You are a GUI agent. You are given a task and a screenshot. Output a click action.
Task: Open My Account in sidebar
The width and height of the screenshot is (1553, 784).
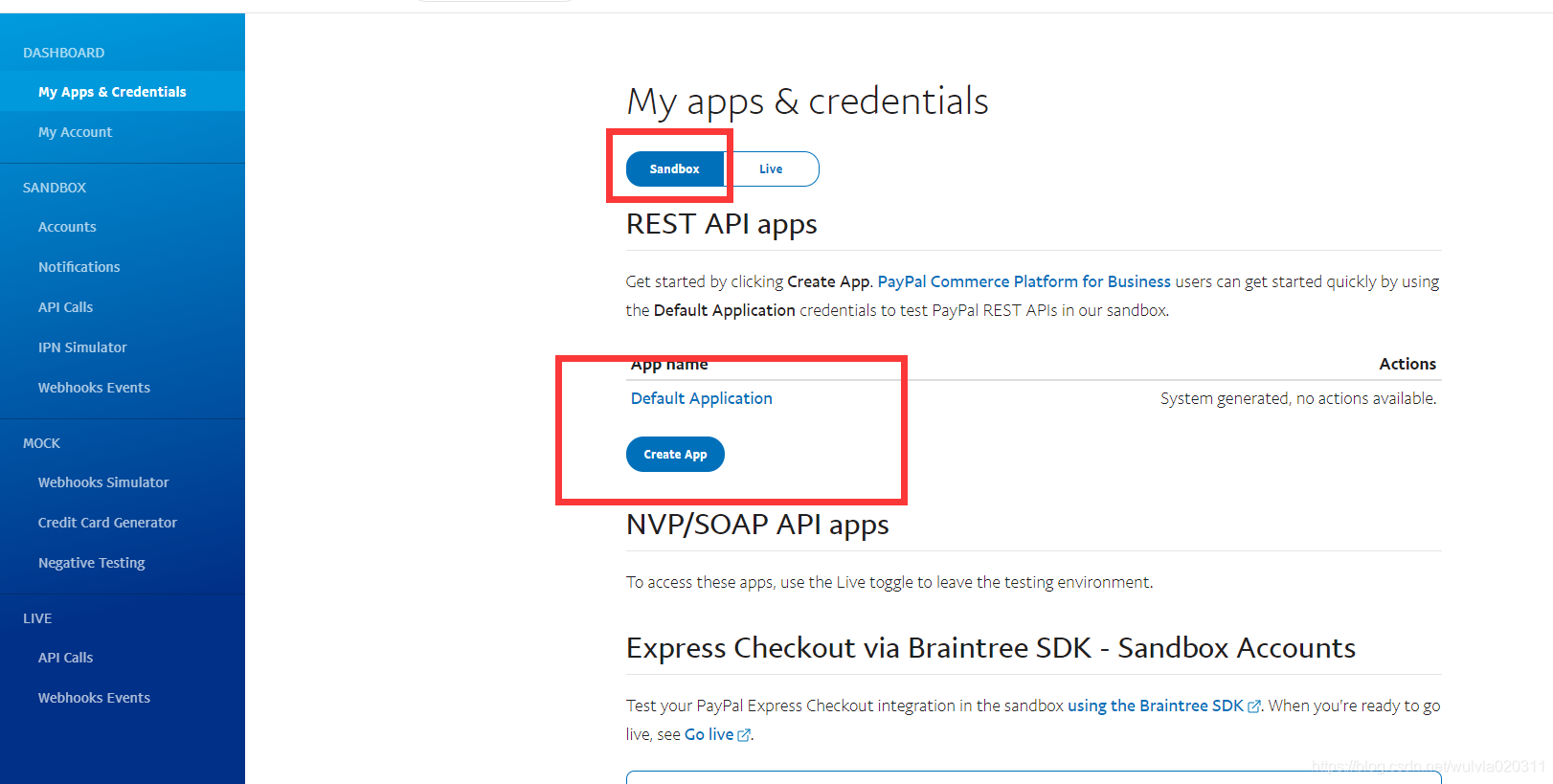click(75, 132)
